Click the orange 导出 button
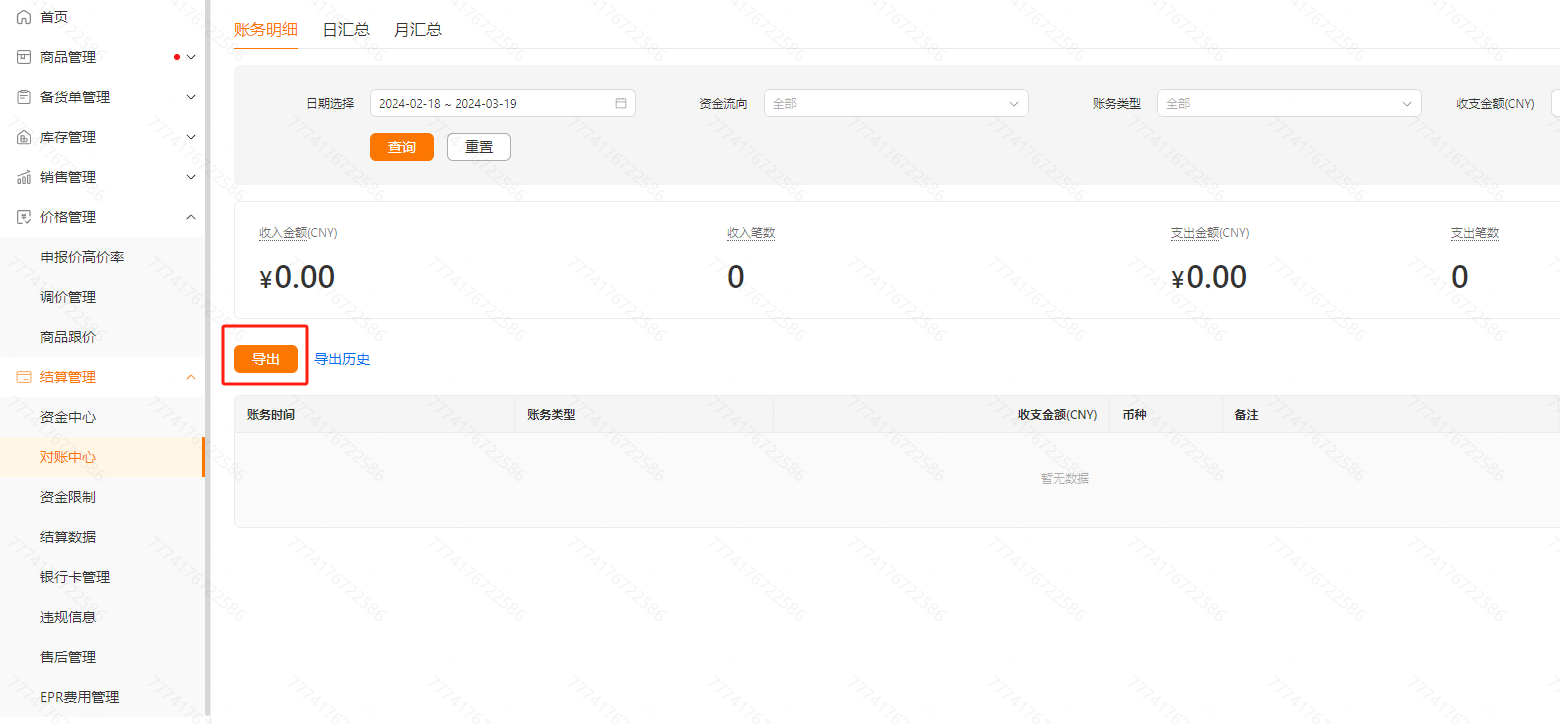This screenshot has width=1560, height=724. 266,359
